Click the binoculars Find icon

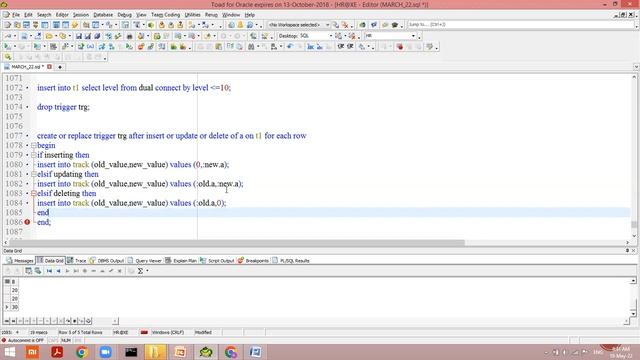coord(251,47)
